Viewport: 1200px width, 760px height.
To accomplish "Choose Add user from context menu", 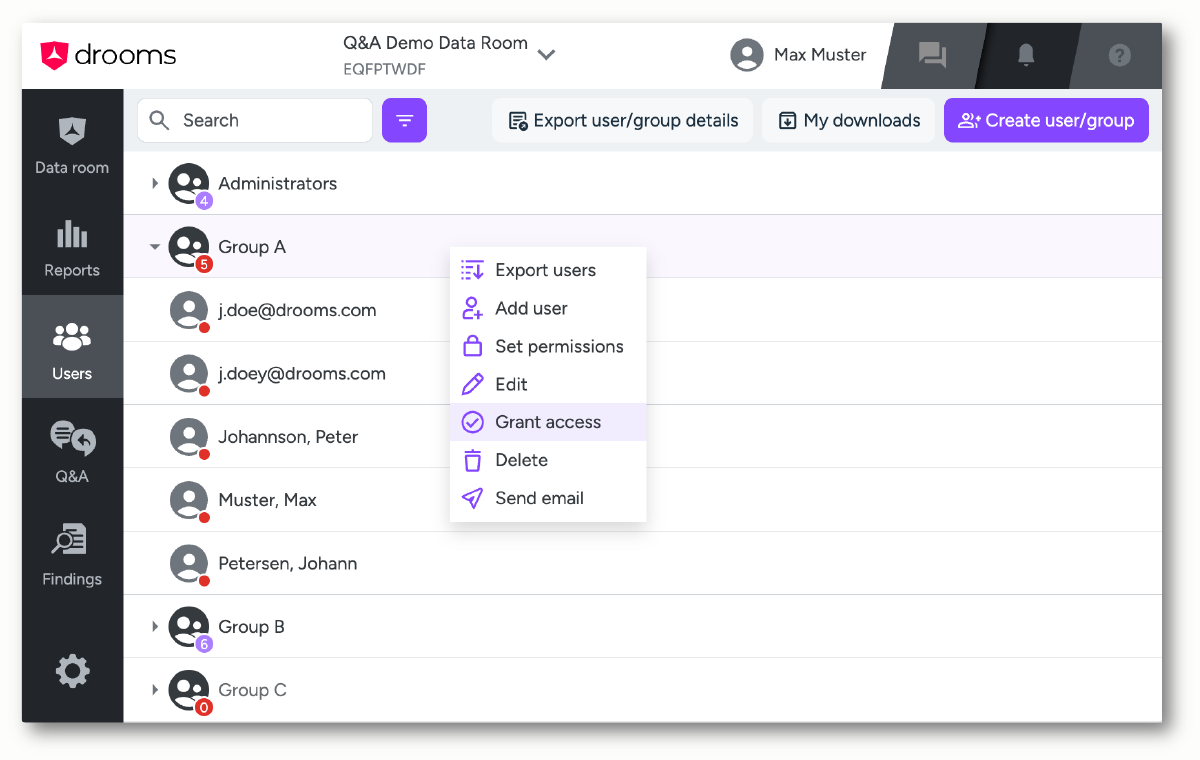I will coord(548,308).
